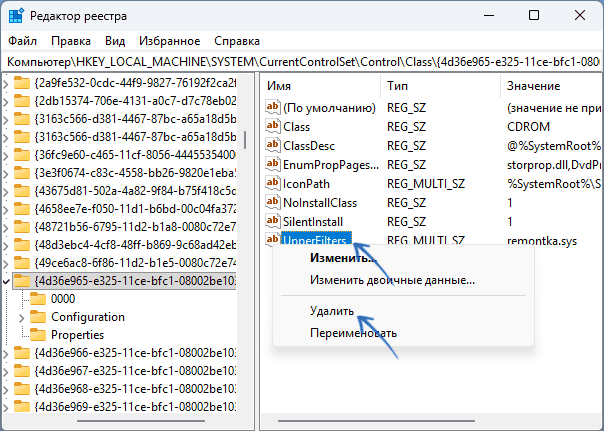Select the {49ce6ac8-6f86-11d2 key label
Viewport: 604px width, 431px height.
(135, 263)
